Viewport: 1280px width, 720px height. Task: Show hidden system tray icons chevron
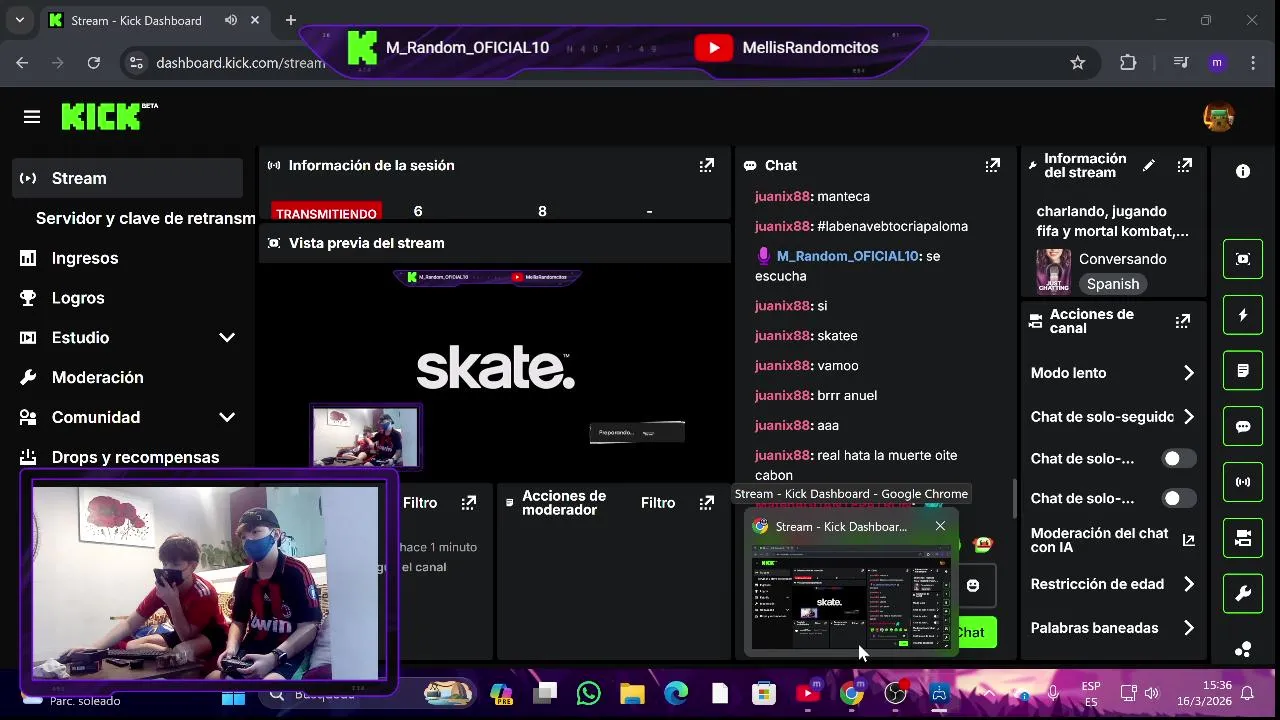coord(989,693)
